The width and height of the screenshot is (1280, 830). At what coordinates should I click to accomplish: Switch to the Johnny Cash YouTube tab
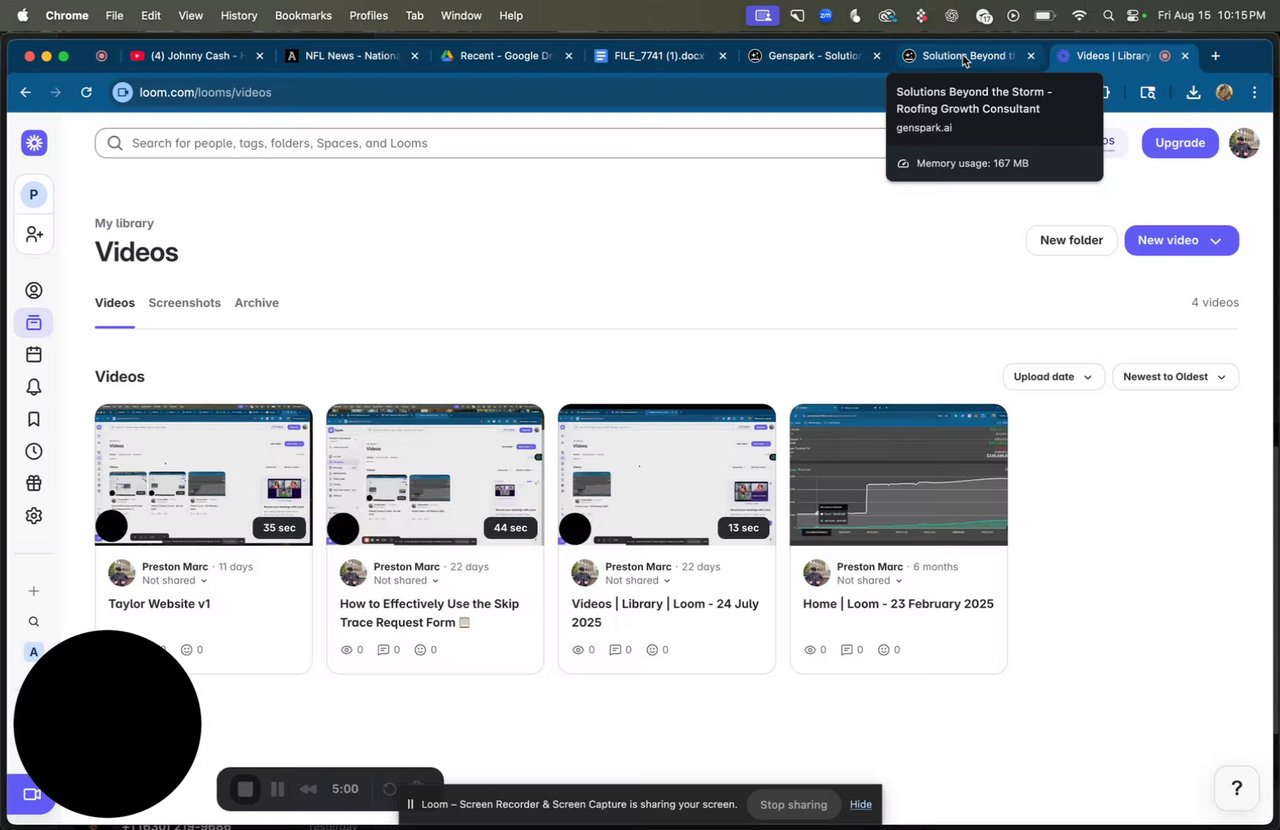pyautogui.click(x=197, y=56)
